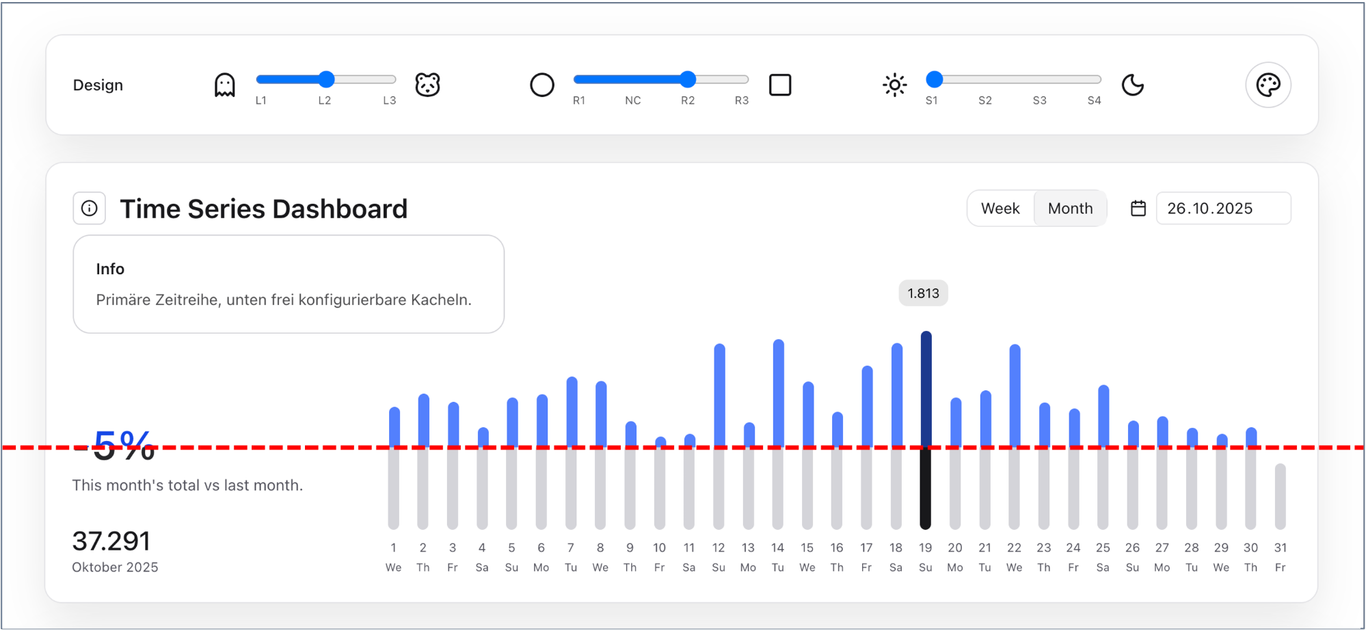Image resolution: width=1366 pixels, height=631 pixels.
Task: Switch to Week view
Action: (1000, 209)
